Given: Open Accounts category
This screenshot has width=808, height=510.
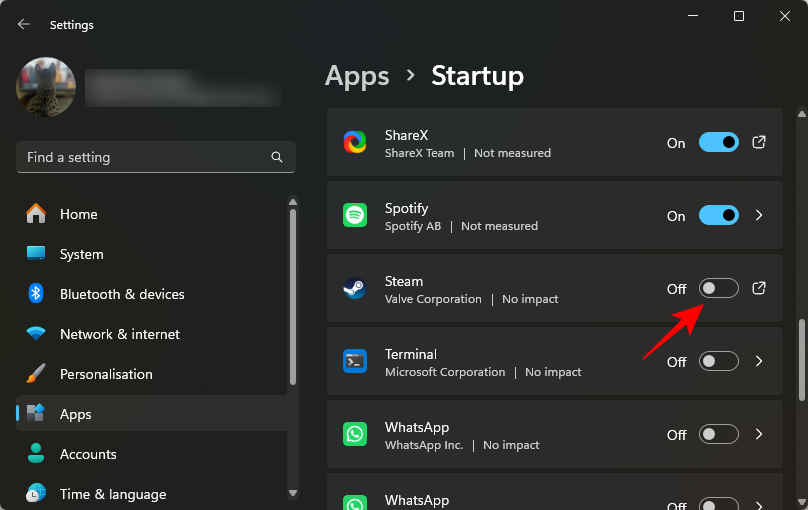Looking at the screenshot, I should point(152,454).
